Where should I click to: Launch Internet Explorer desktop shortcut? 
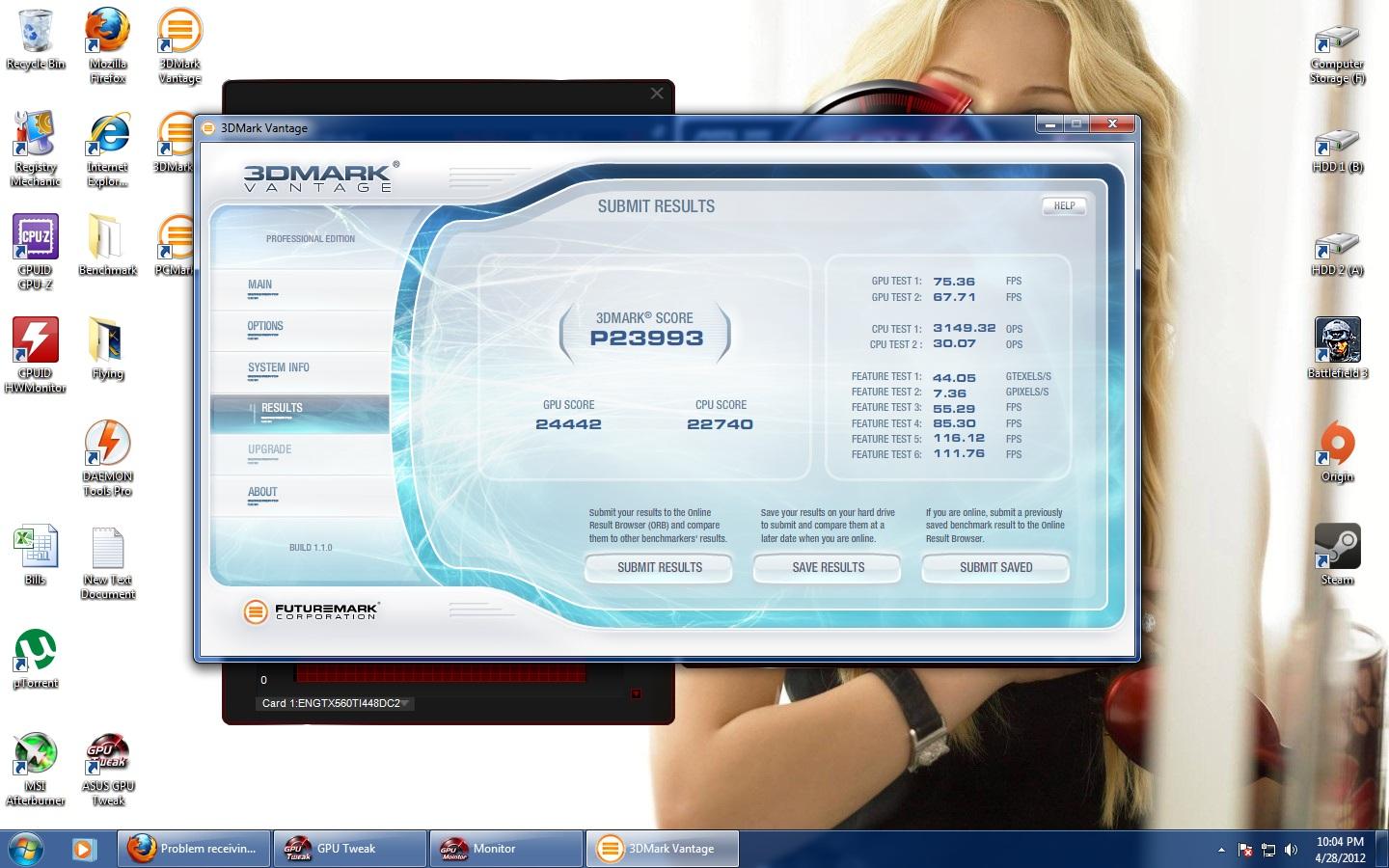pos(107,148)
